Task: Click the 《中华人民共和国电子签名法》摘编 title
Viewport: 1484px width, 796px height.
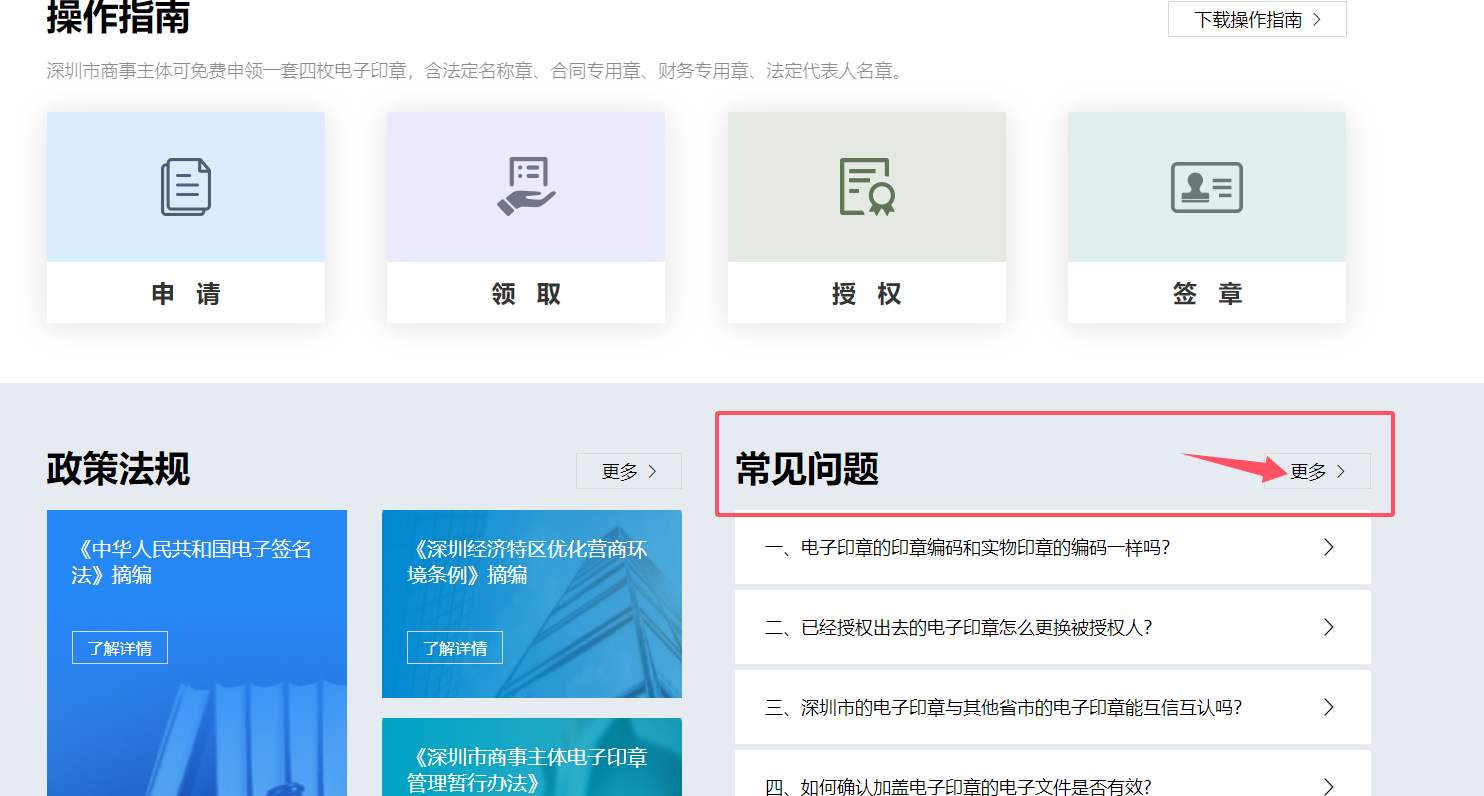Action: [x=192, y=562]
